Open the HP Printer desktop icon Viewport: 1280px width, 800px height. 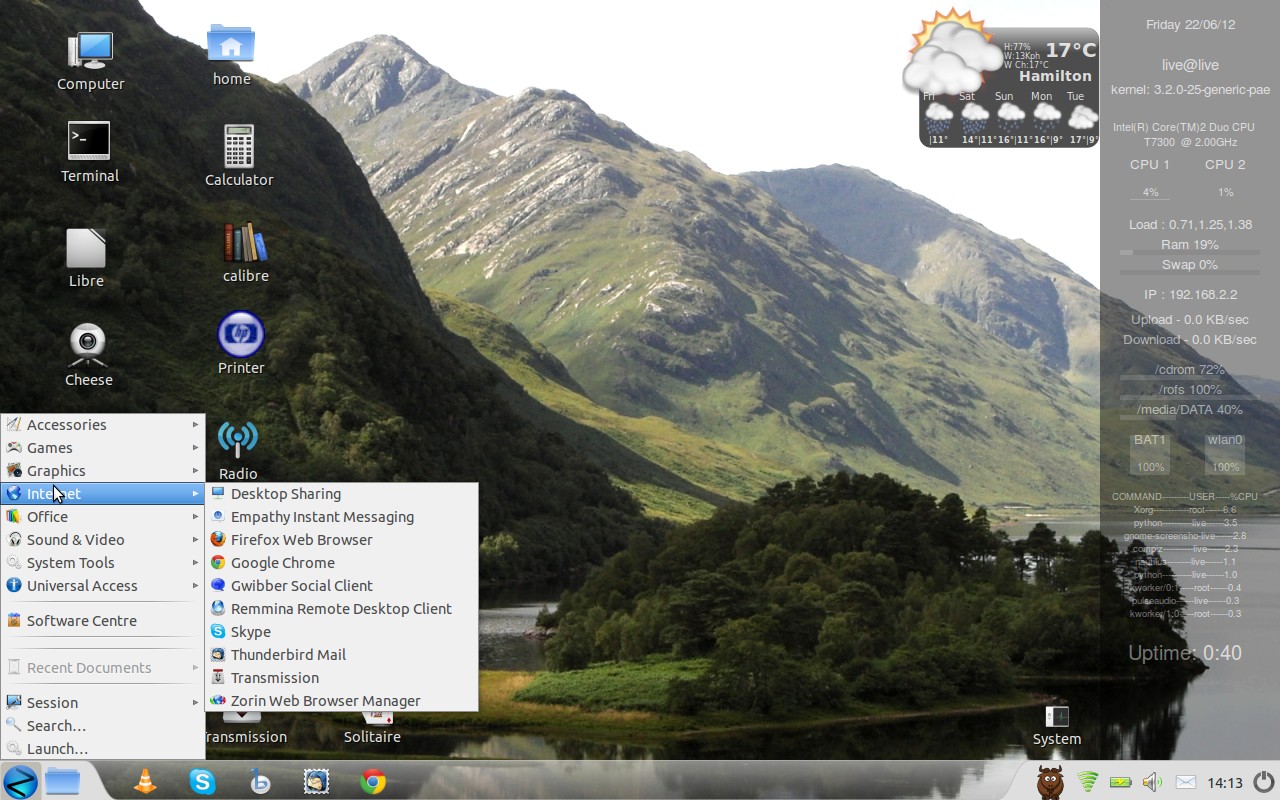(x=241, y=335)
